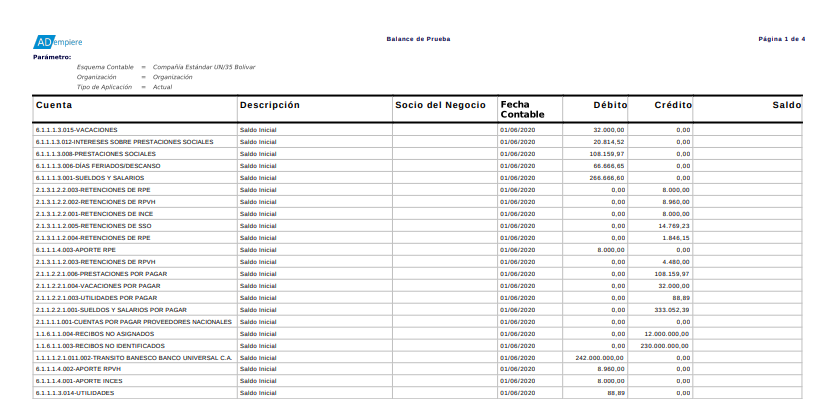Select the SUELDOS Y SALARIOS account row

coord(417,178)
